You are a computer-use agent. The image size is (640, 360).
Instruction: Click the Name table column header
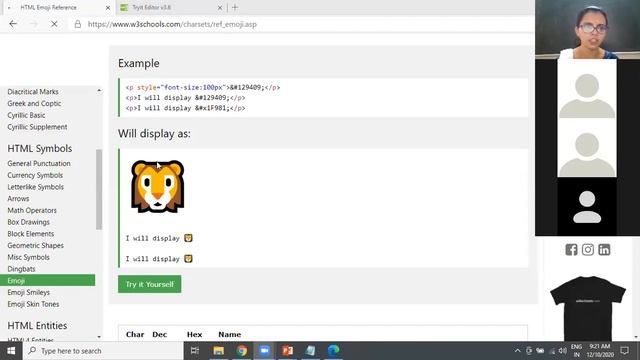coord(230,334)
